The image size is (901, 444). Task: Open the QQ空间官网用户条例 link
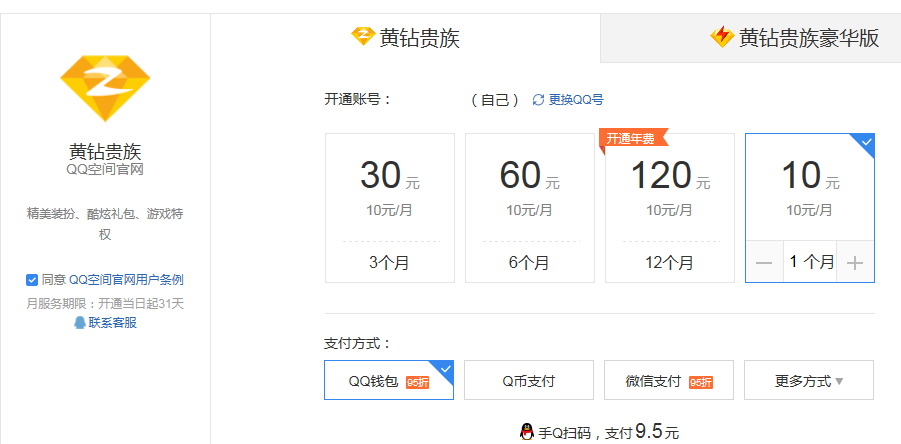(x=126, y=280)
